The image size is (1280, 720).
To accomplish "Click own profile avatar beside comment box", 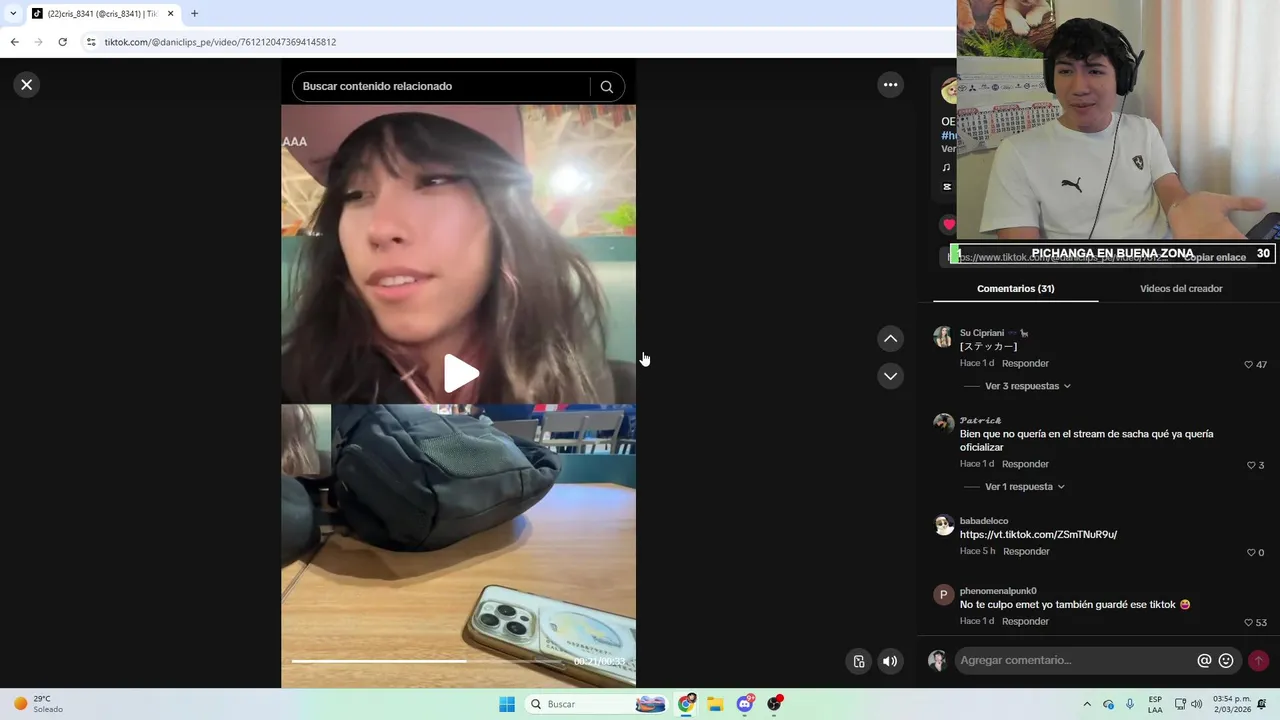I will click(937, 661).
